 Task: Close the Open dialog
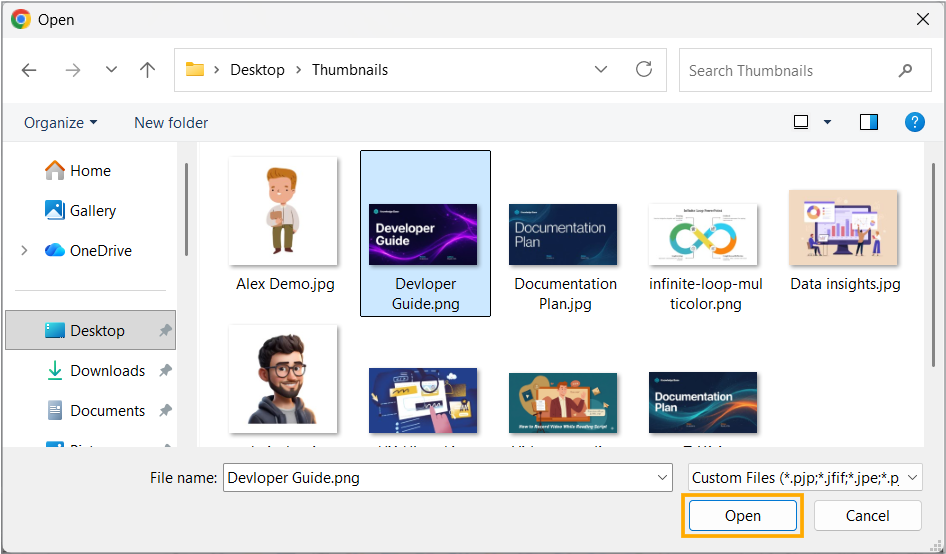922,19
